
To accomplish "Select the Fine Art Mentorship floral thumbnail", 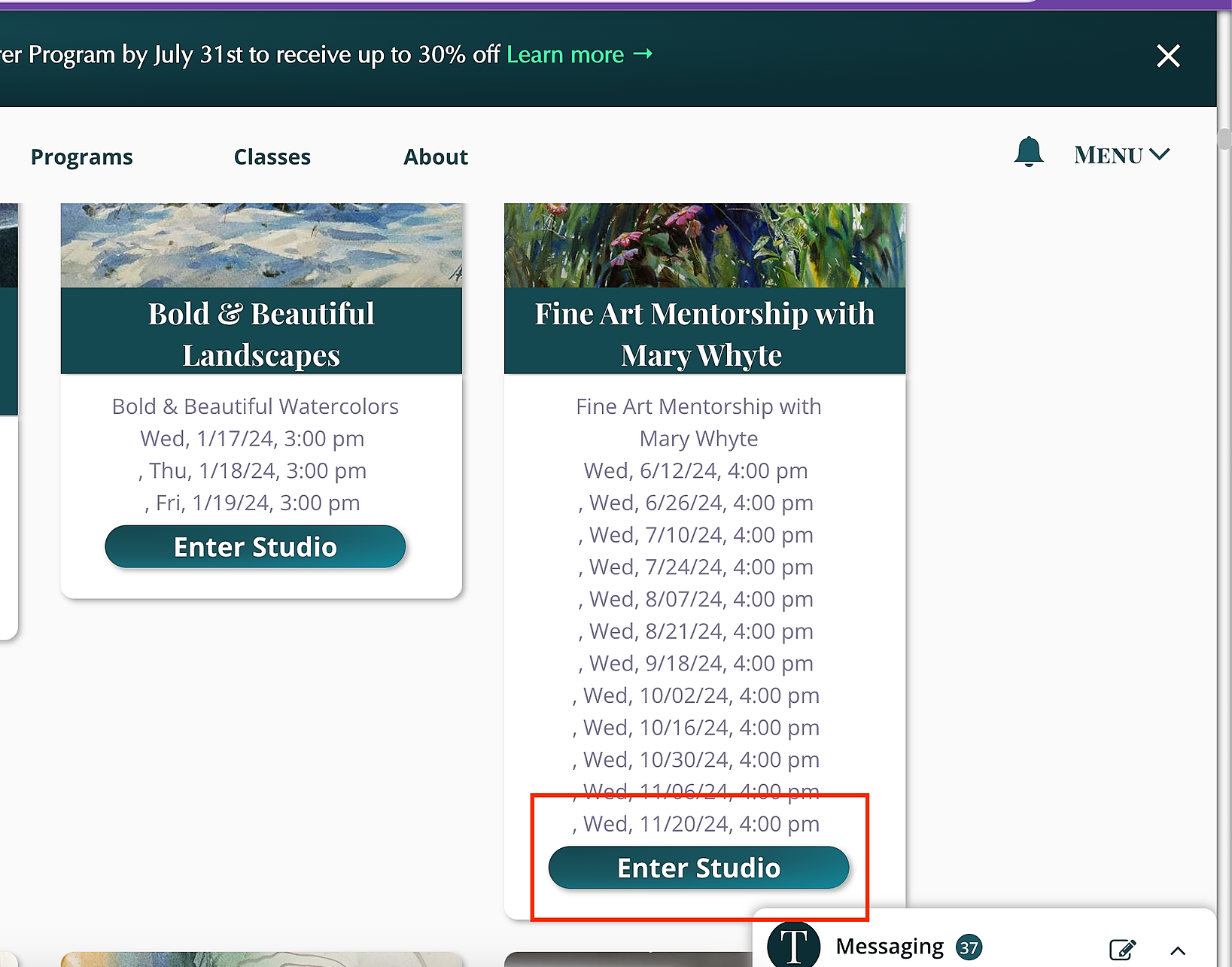I will (x=704, y=245).
